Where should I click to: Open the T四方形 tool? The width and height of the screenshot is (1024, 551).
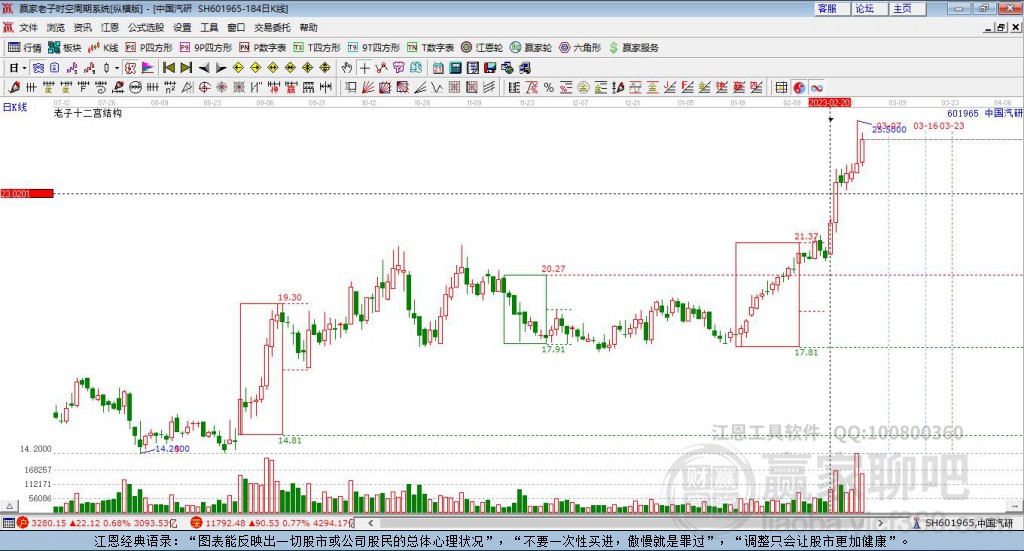(x=317, y=48)
